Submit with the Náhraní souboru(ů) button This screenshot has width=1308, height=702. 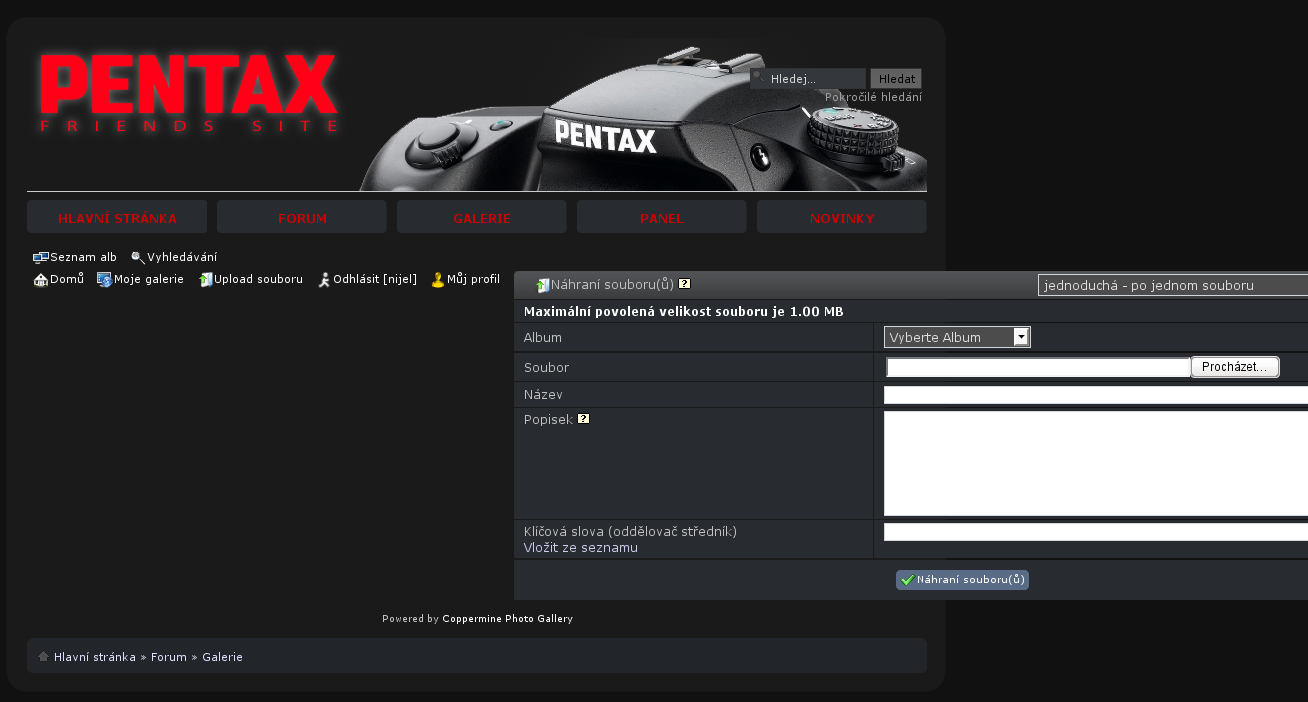pyautogui.click(x=962, y=580)
